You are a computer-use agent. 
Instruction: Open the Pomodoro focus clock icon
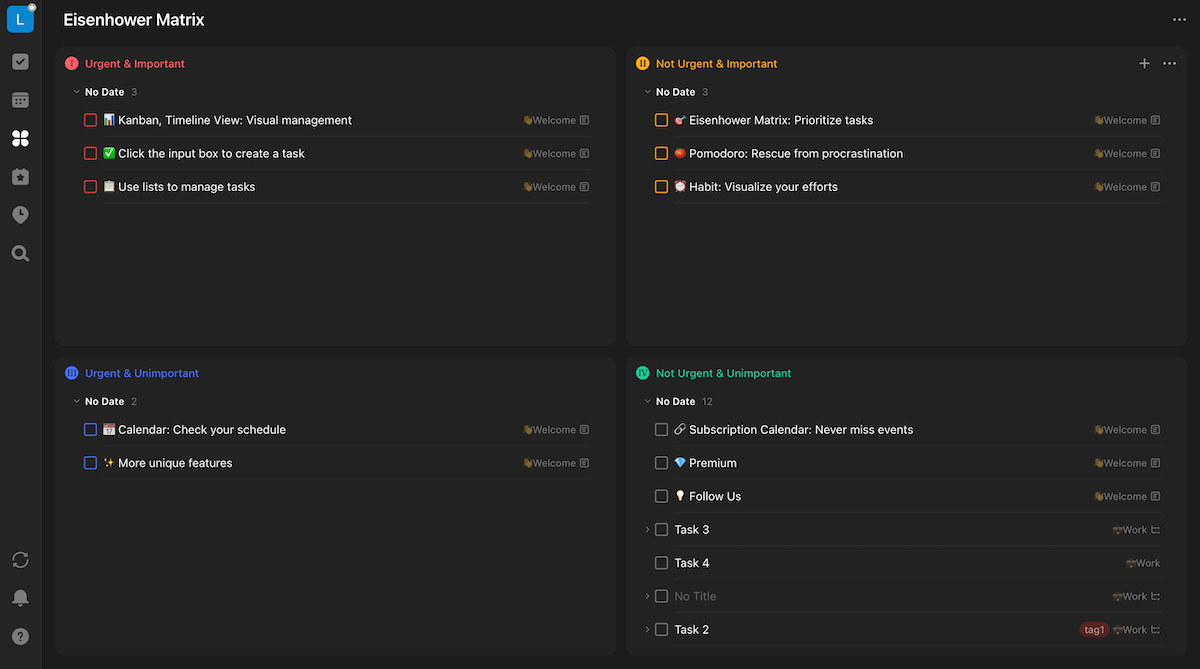[20, 215]
